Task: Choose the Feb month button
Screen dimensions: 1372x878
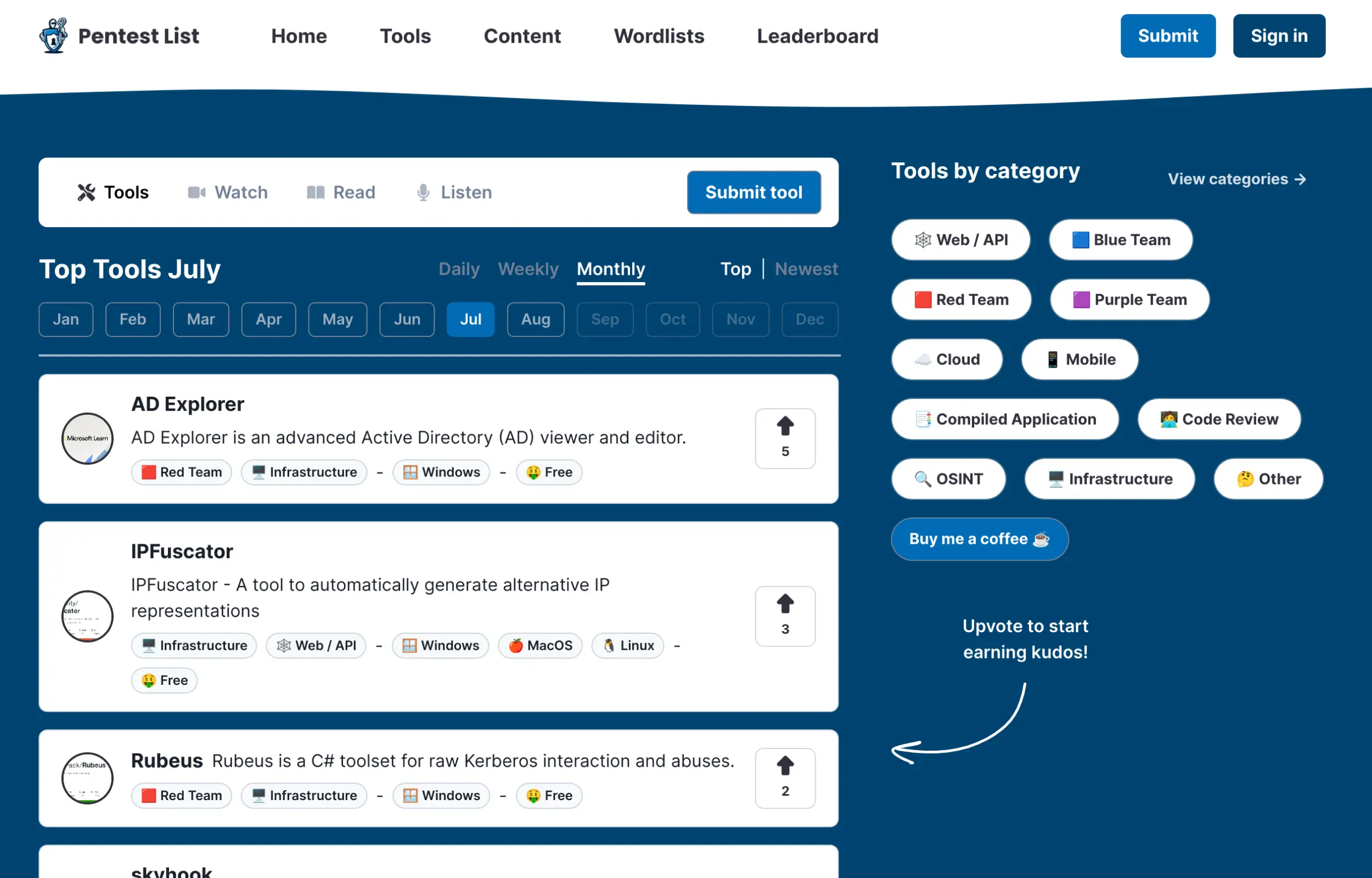Action: pyautogui.click(x=133, y=319)
